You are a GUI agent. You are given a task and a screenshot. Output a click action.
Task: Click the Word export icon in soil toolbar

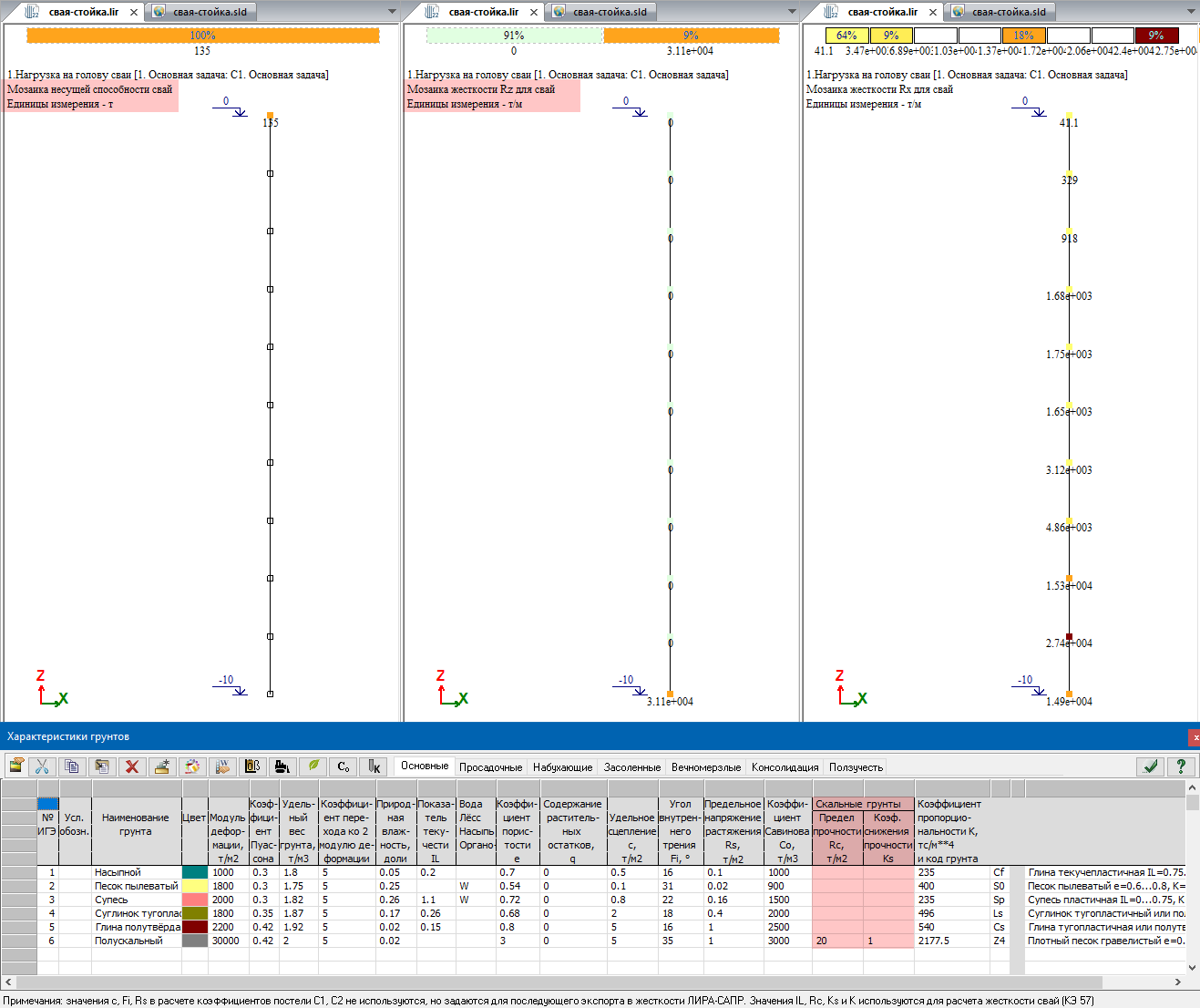pyautogui.click(x=222, y=766)
